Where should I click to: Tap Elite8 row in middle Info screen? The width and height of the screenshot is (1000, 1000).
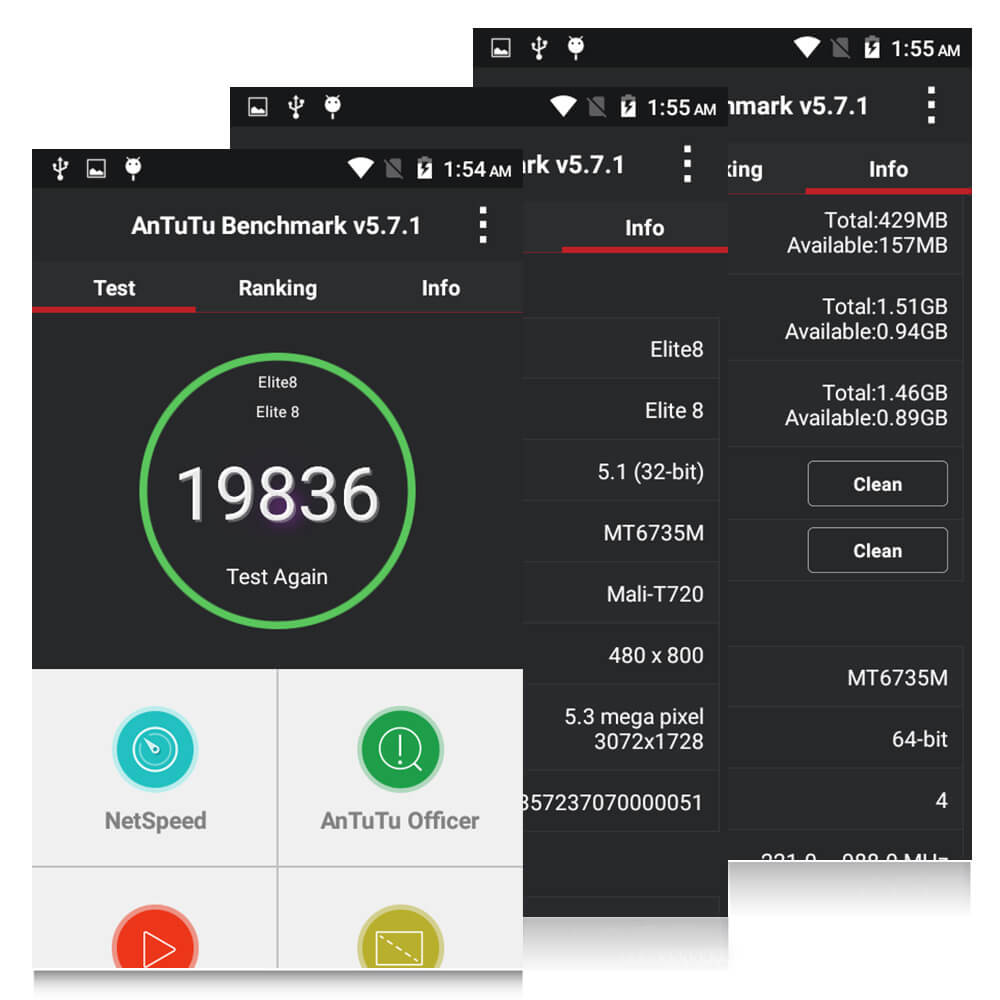621,349
